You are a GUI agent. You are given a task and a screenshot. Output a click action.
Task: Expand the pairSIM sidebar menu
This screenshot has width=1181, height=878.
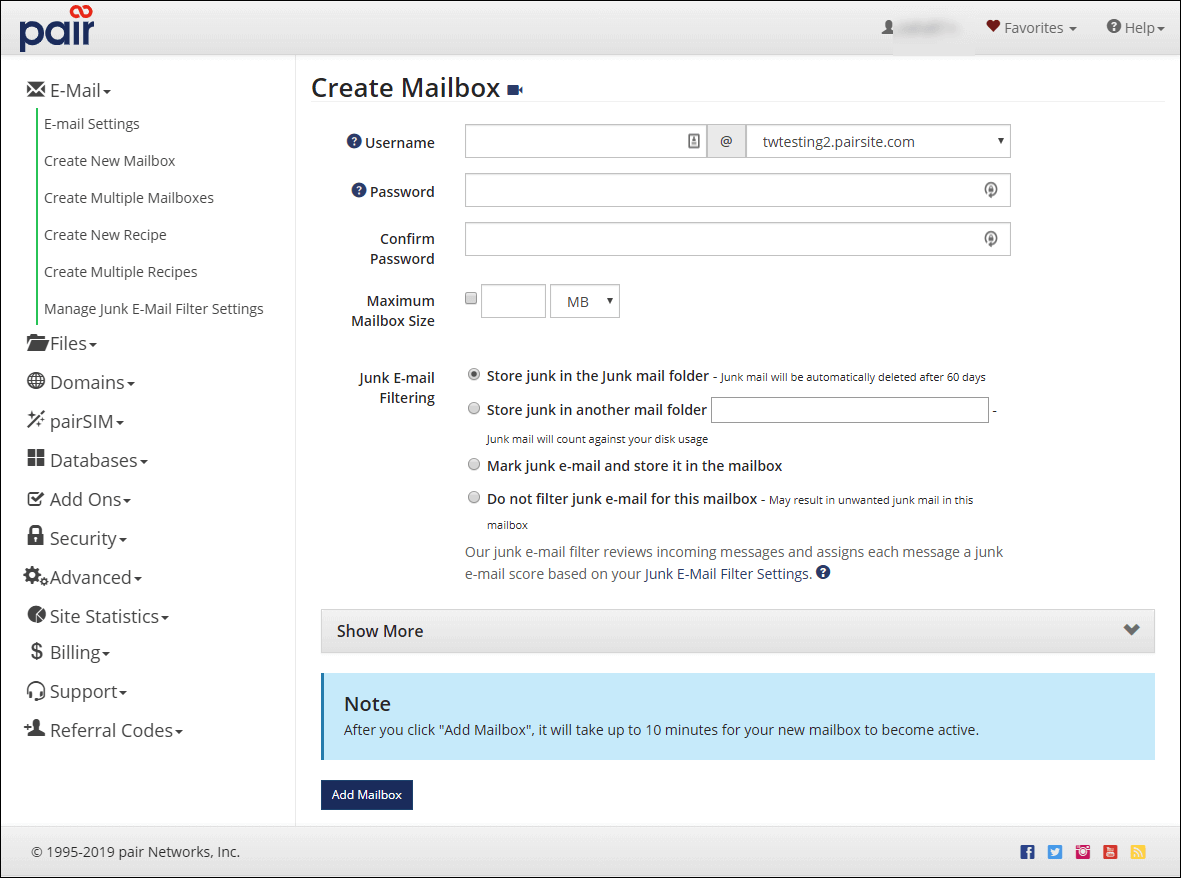(x=75, y=422)
